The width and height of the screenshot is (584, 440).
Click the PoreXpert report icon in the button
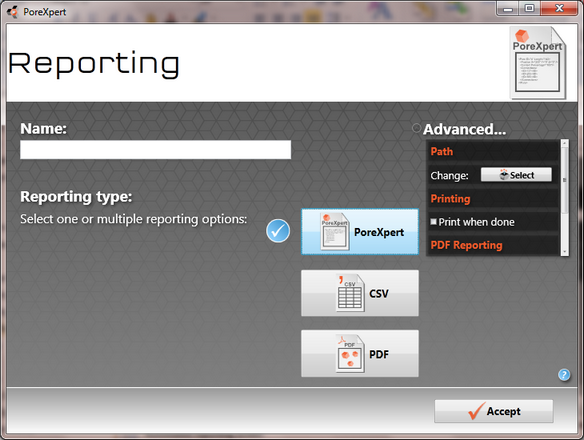334,231
